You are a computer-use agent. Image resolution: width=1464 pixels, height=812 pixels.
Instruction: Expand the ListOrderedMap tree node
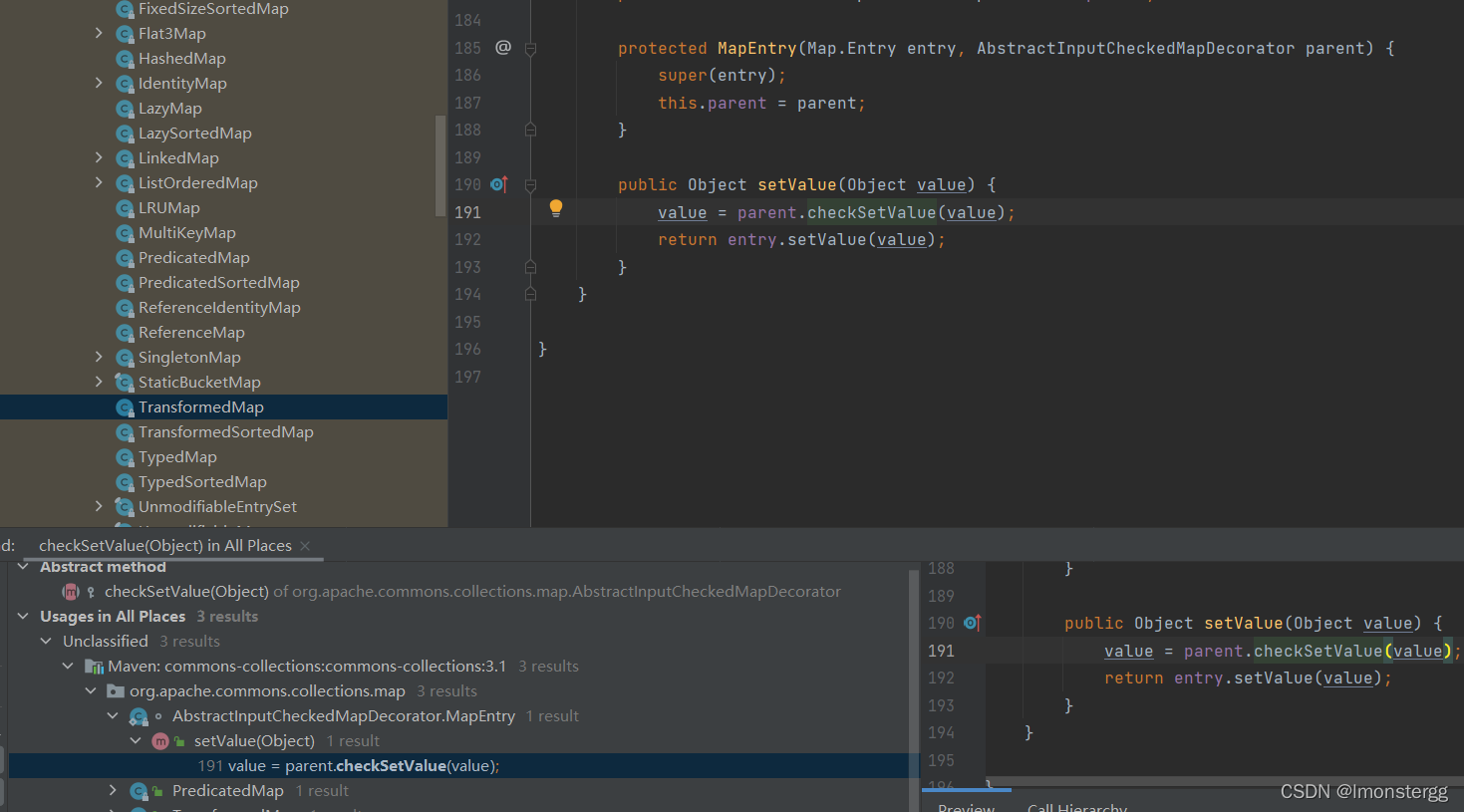click(x=99, y=183)
